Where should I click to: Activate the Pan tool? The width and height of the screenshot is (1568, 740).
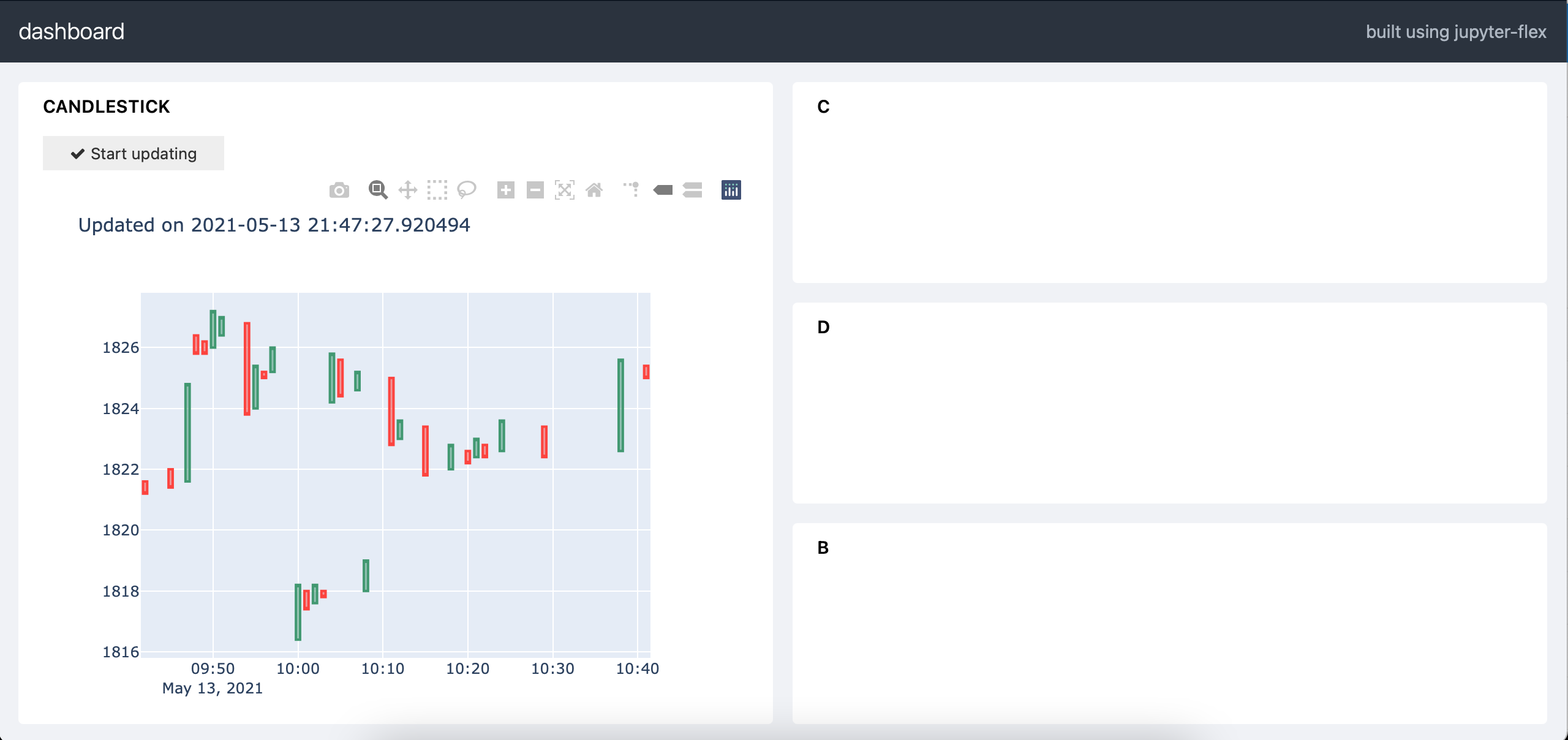(408, 190)
